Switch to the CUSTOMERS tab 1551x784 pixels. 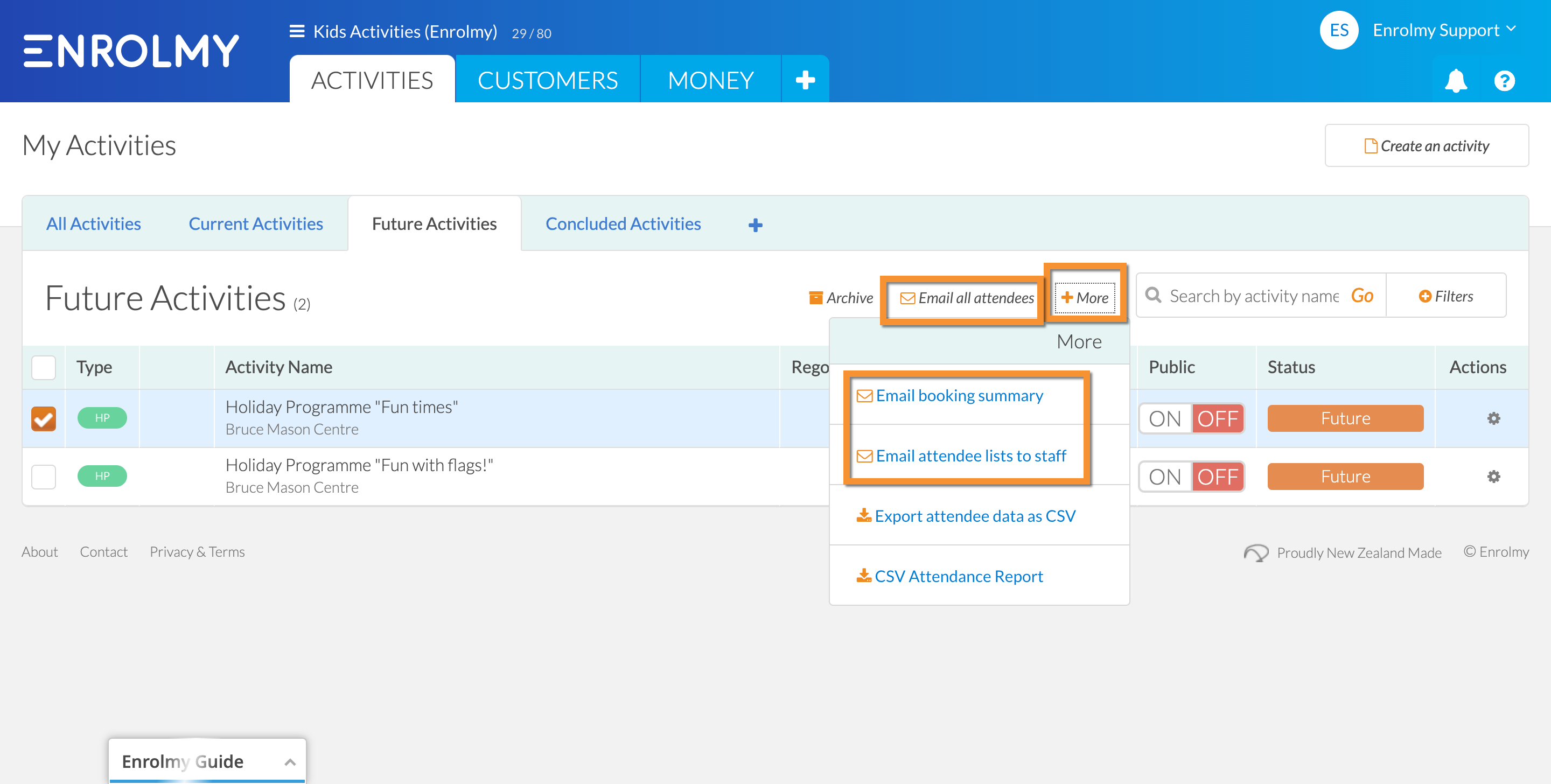(x=547, y=80)
